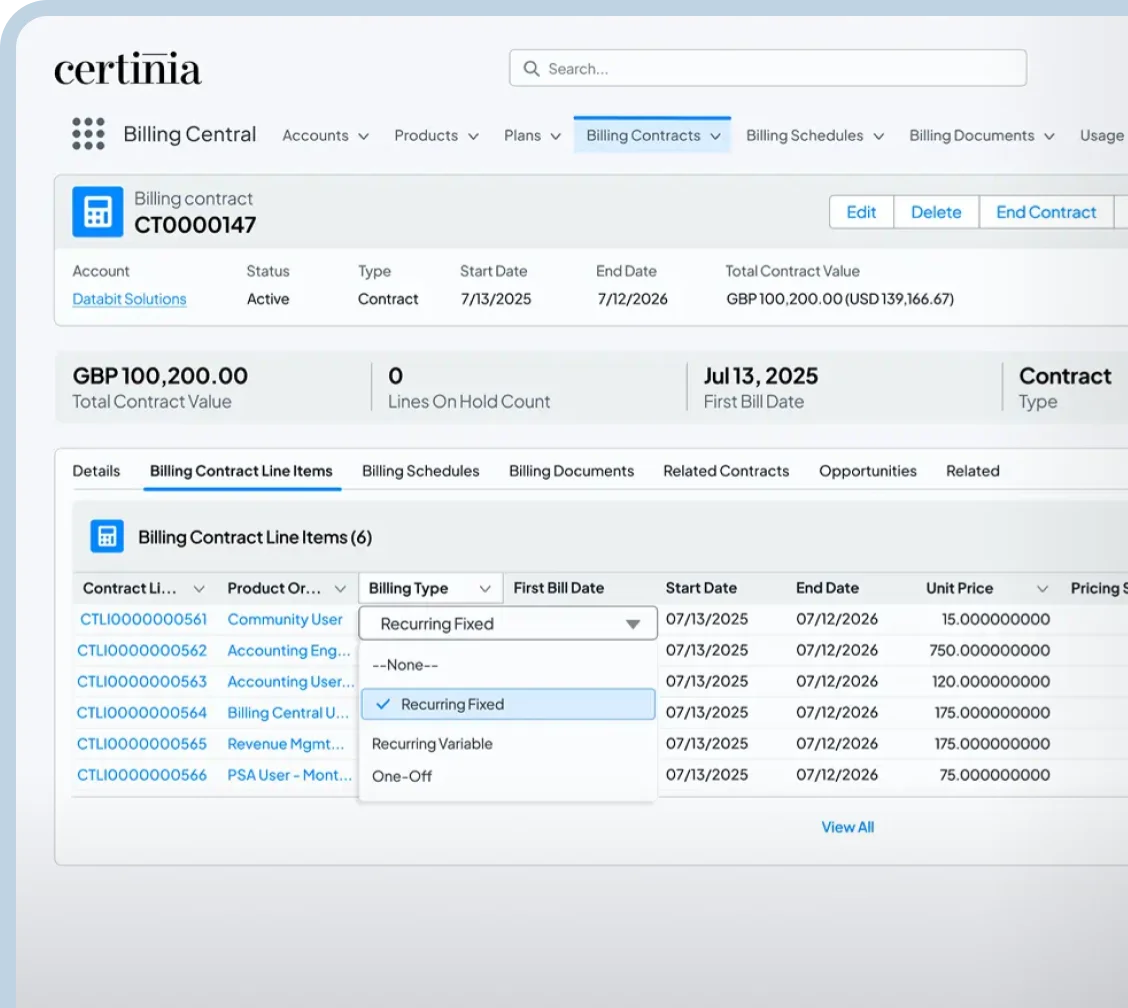Click the search magnifier icon
The width and height of the screenshot is (1128, 1008).
(x=531, y=69)
